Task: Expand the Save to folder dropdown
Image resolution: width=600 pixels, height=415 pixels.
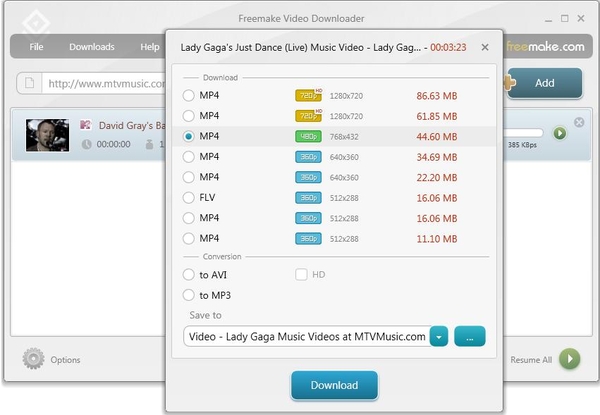Action: [x=440, y=337]
